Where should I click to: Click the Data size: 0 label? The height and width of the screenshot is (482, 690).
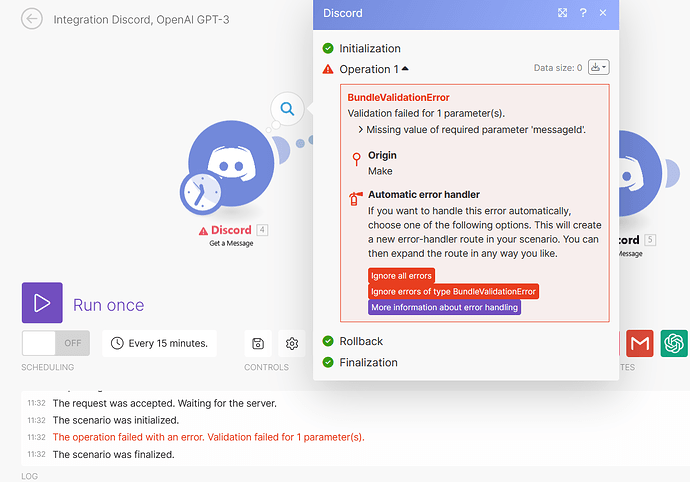[558, 68]
